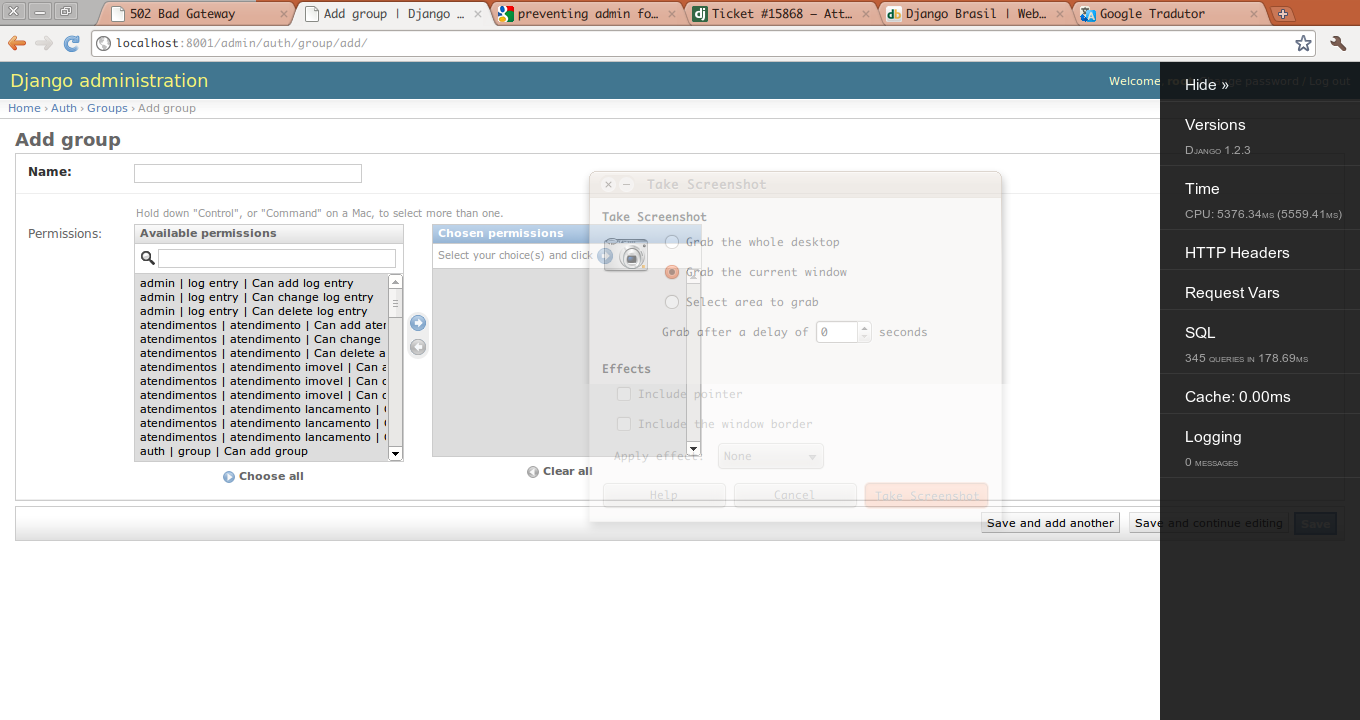Enable the "Include pointer" checkbox
This screenshot has width=1360, height=720.
click(624, 394)
